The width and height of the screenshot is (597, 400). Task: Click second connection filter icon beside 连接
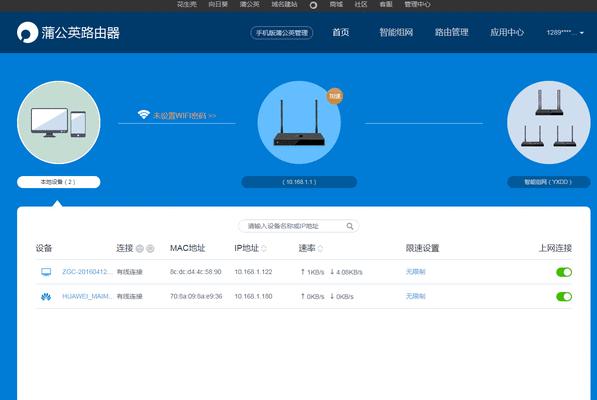tap(150, 249)
